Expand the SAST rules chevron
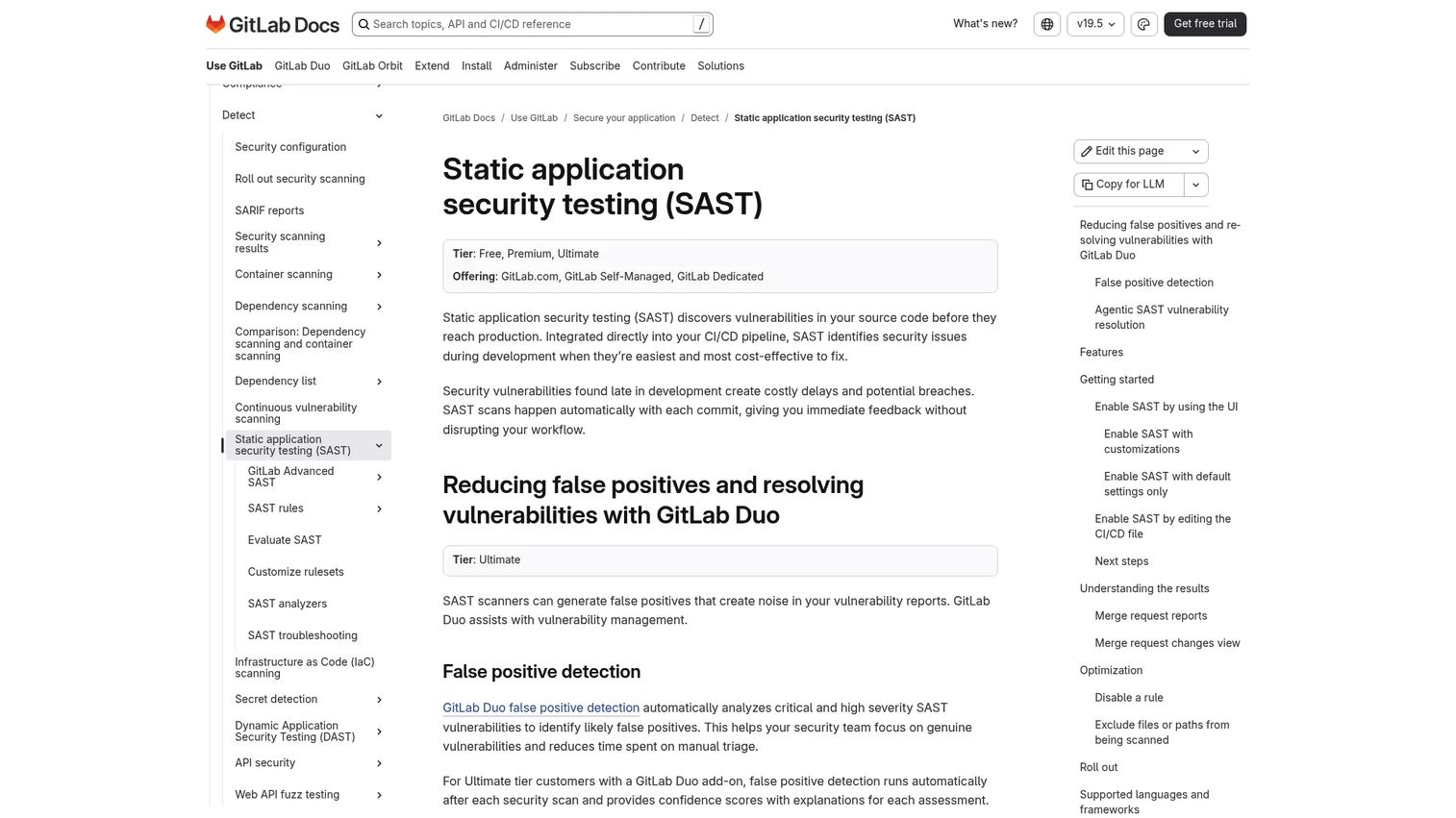 point(379,508)
